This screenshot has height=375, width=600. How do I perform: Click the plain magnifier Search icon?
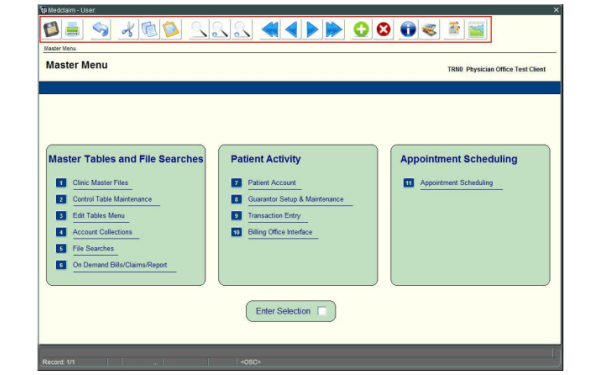pos(199,29)
